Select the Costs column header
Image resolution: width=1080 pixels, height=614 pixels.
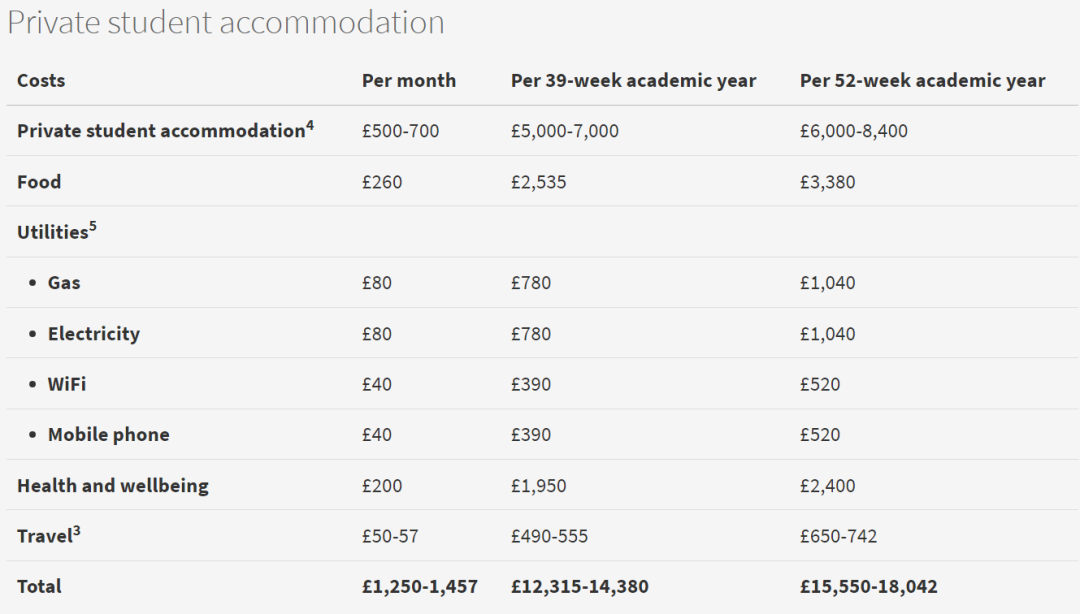pyautogui.click(x=41, y=81)
